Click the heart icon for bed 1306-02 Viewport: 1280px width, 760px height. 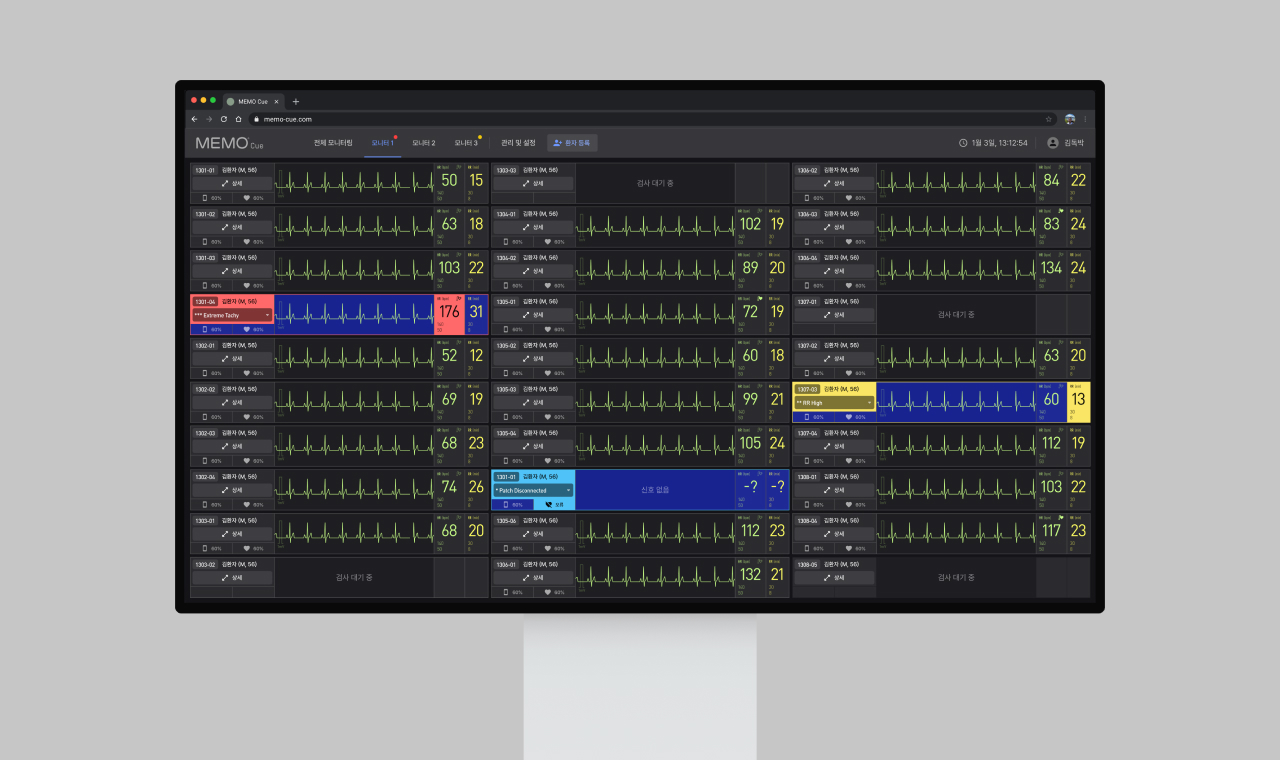click(849, 198)
